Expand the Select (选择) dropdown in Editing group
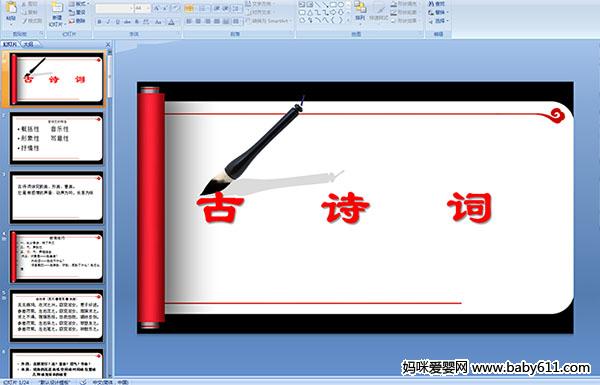The image size is (600, 385). (439, 21)
